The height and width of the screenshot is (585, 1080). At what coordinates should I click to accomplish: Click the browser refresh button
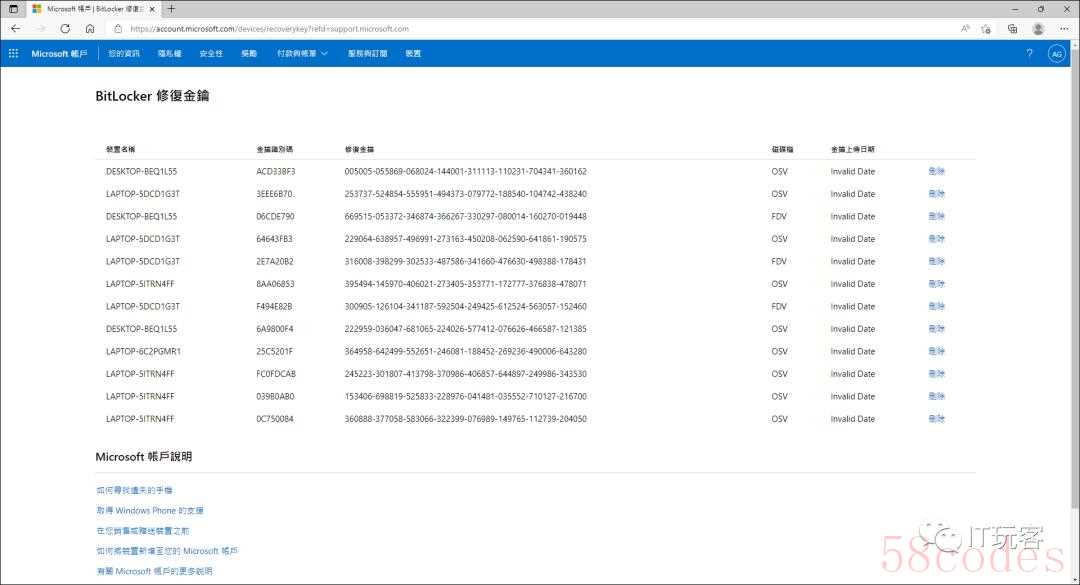pyautogui.click(x=65, y=29)
